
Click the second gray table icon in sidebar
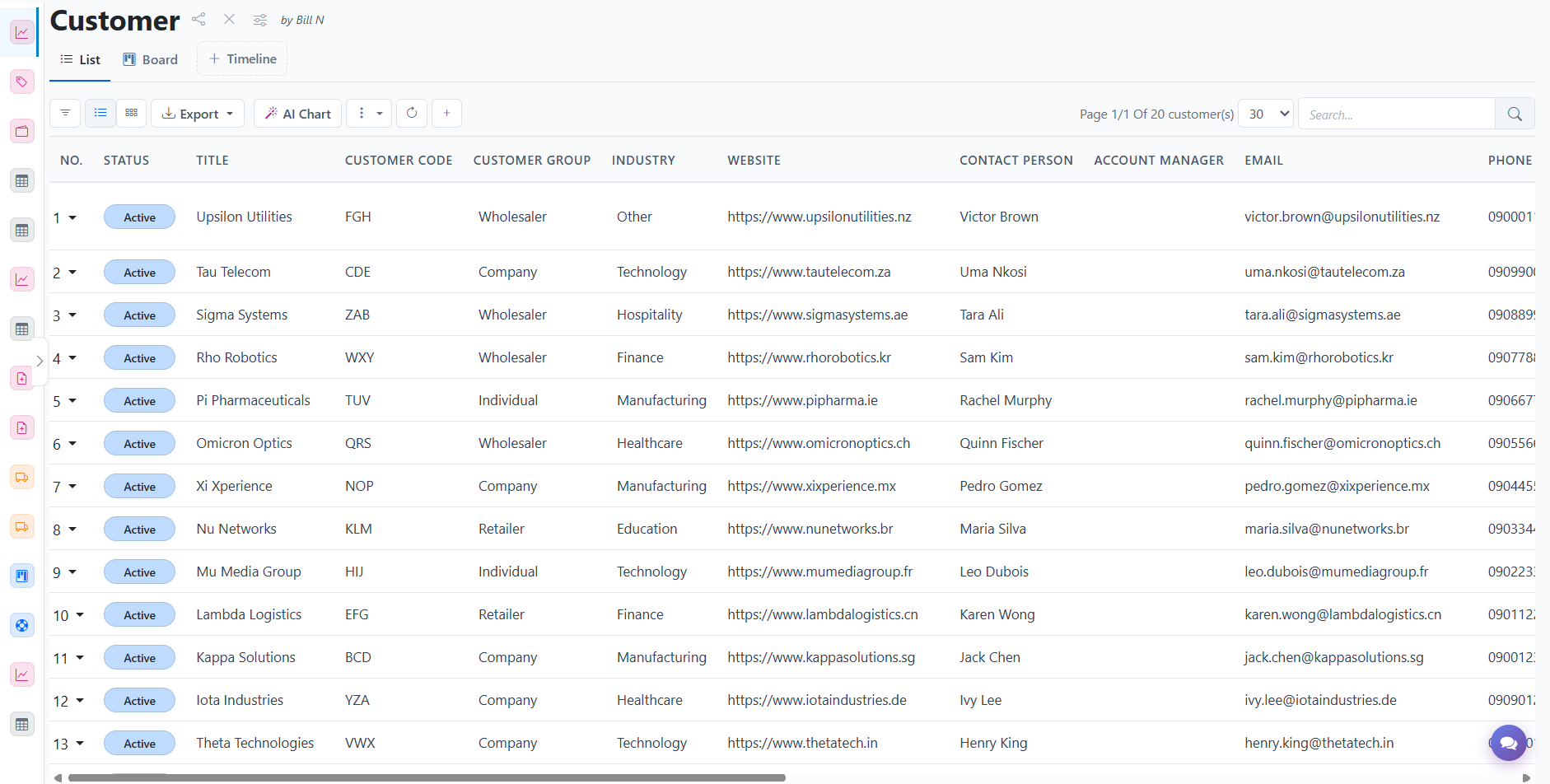[x=22, y=230]
